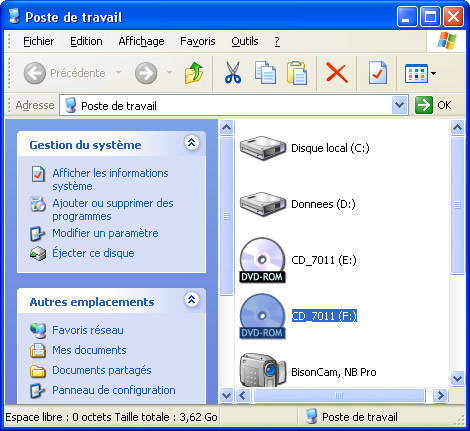
Task: Open Documents partagés link
Action: pos(102,370)
